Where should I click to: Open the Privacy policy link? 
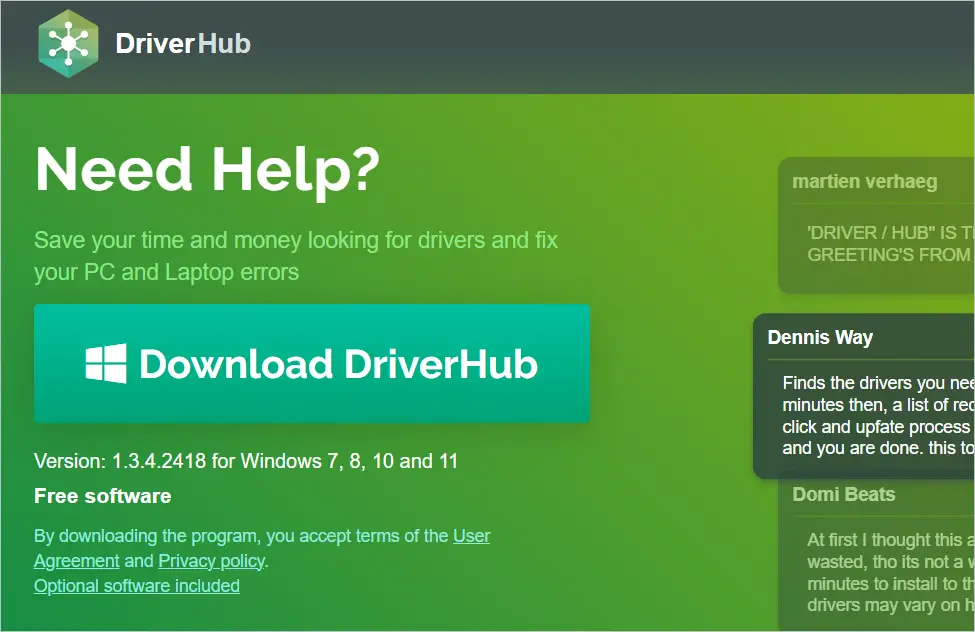(211, 561)
